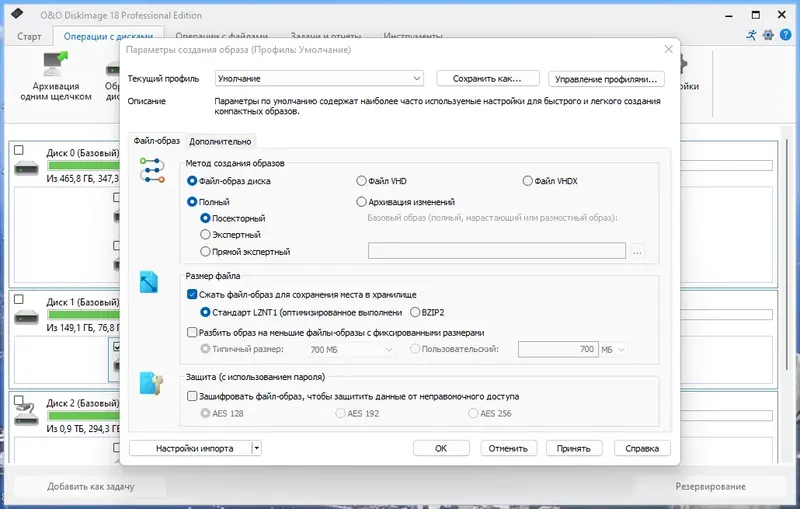Open the Текущий профиль dropdown
This screenshot has height=509, width=800.
click(x=319, y=79)
